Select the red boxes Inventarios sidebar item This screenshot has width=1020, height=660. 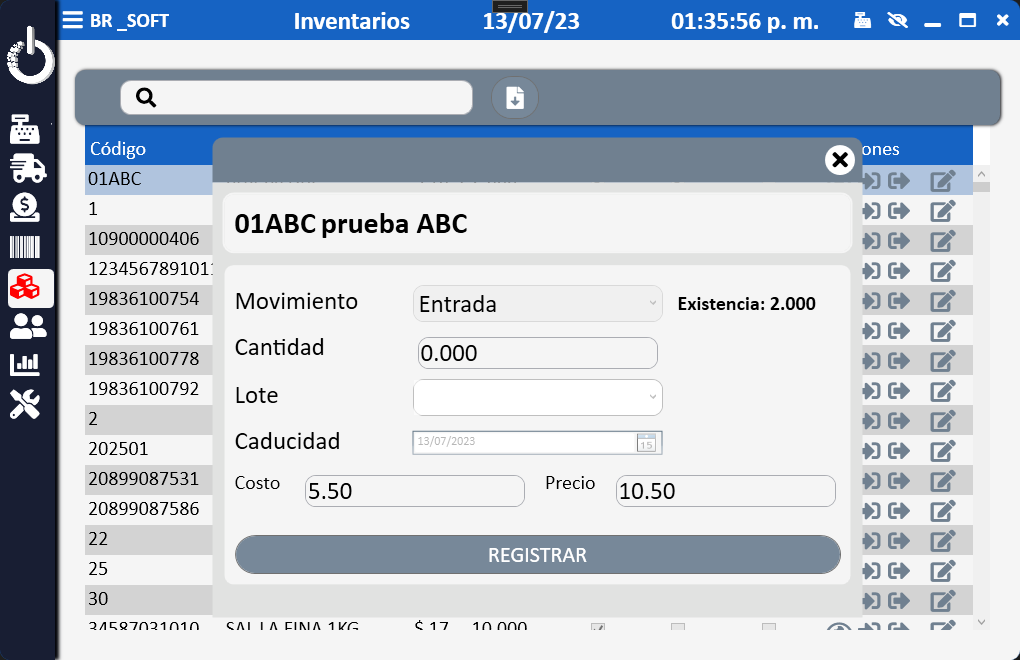point(28,288)
